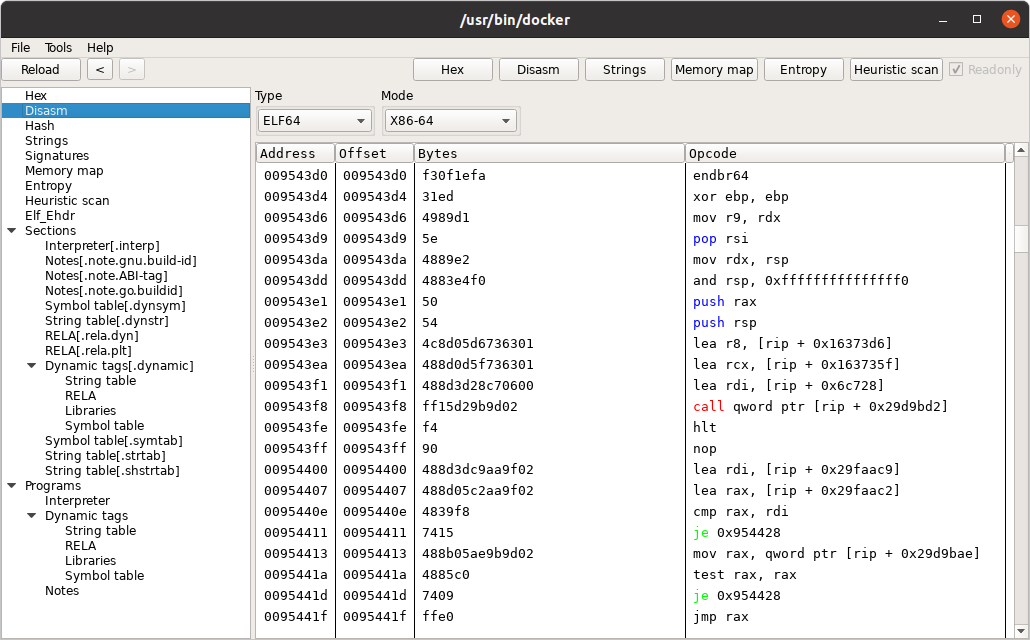Viewport: 1030px width, 640px height.
Task: Collapse the Sections tree node
Action: tap(12, 231)
